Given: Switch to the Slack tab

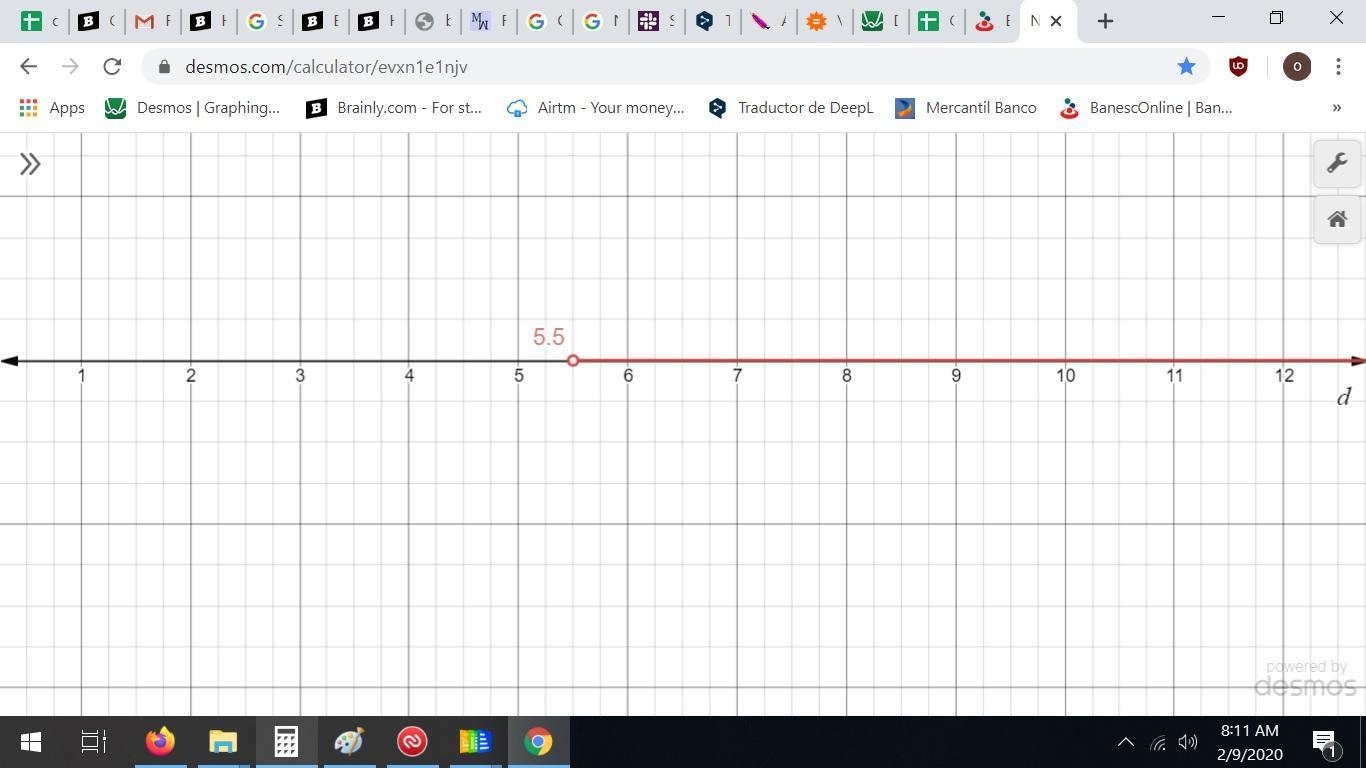Looking at the screenshot, I should (x=657, y=20).
